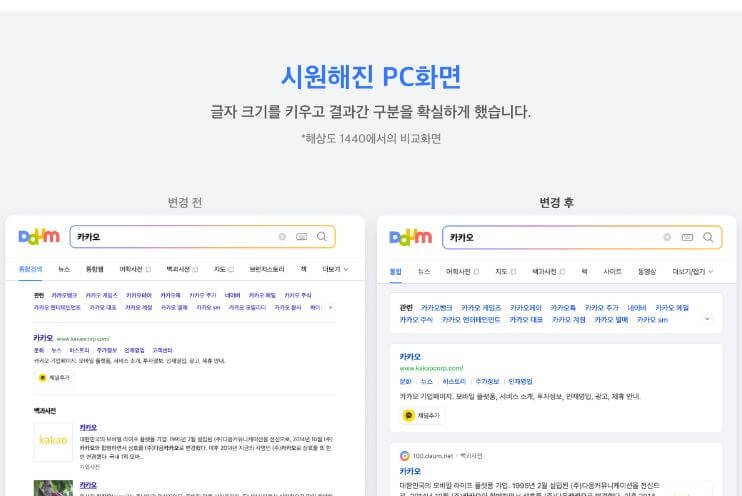This screenshot has width=742, height=496.
Task: Open the 백과사전 tab in 변경 전
Action: click(182, 269)
